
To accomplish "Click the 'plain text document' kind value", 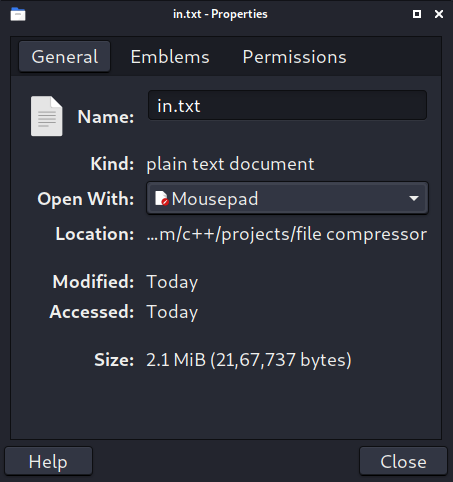I will coord(230,164).
